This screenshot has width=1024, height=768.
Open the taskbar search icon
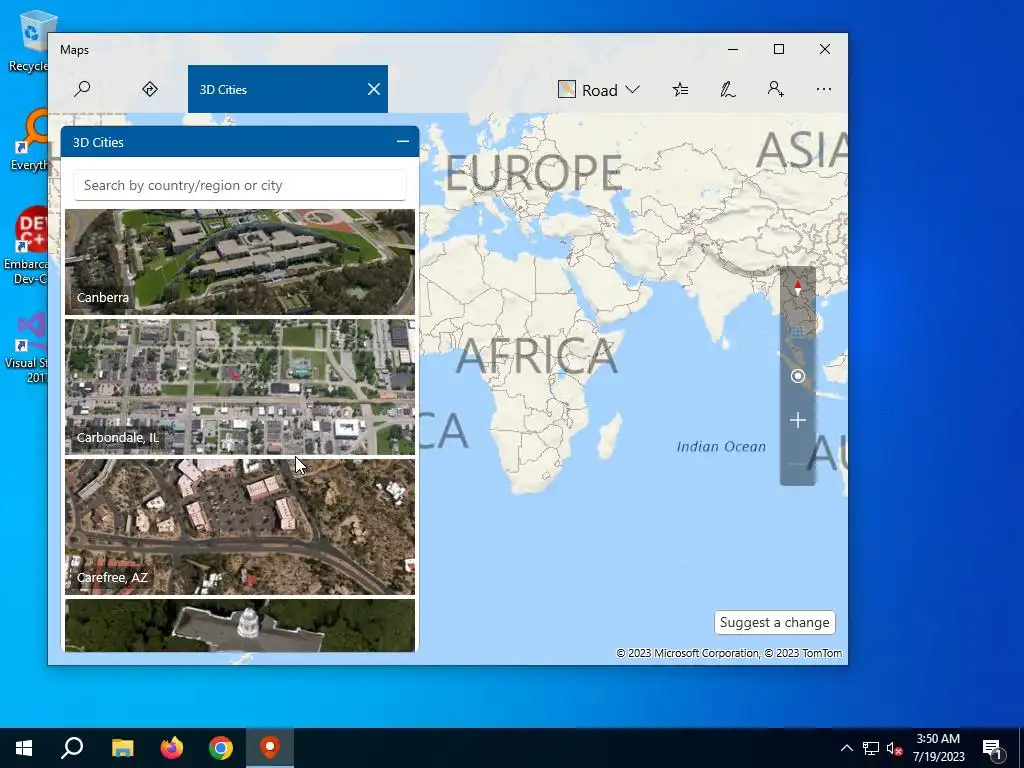point(72,748)
